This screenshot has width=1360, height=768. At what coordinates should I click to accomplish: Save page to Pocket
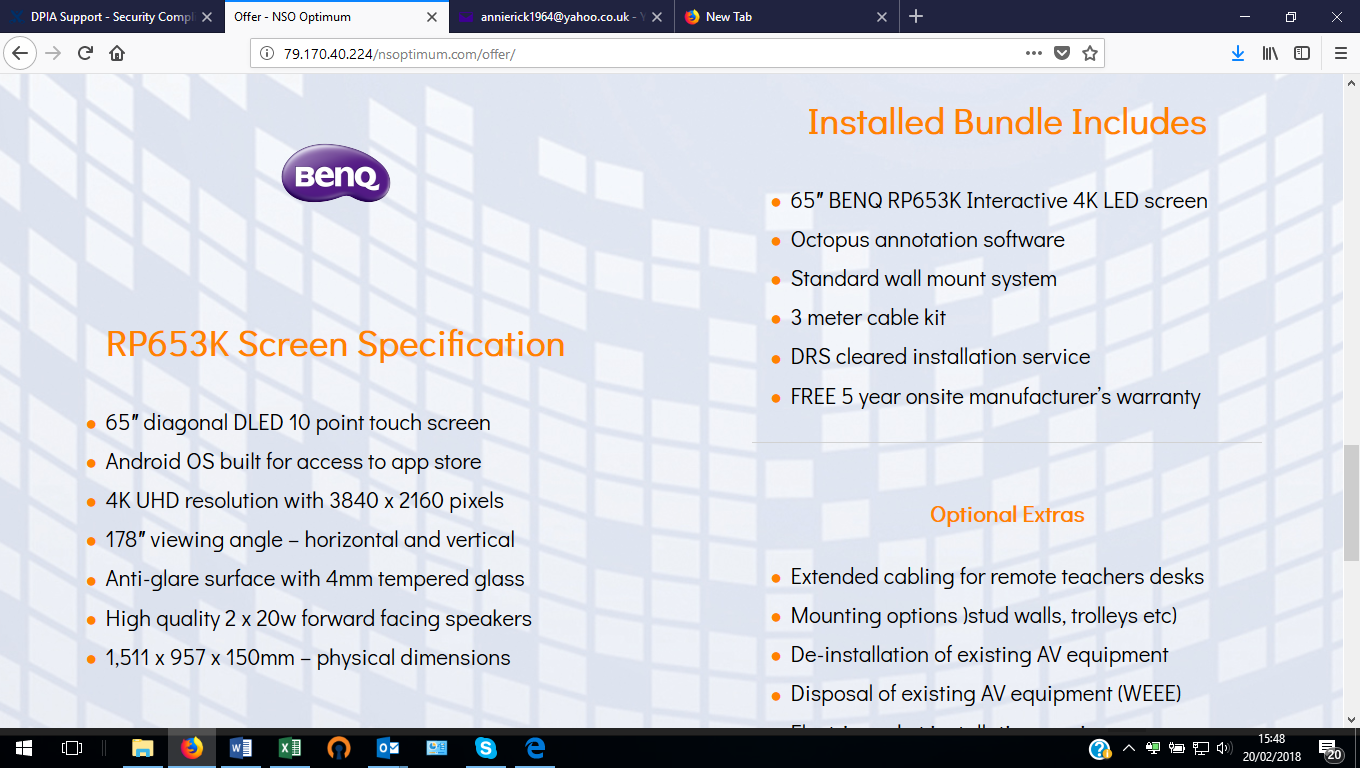point(1062,54)
